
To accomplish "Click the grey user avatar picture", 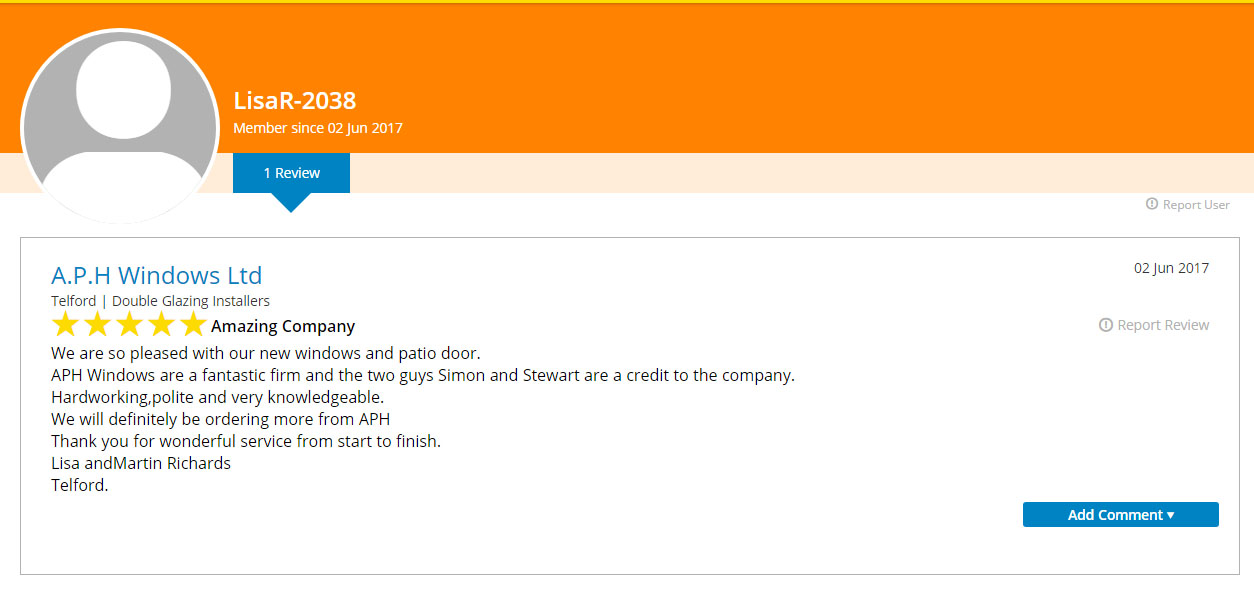I will [x=120, y=126].
